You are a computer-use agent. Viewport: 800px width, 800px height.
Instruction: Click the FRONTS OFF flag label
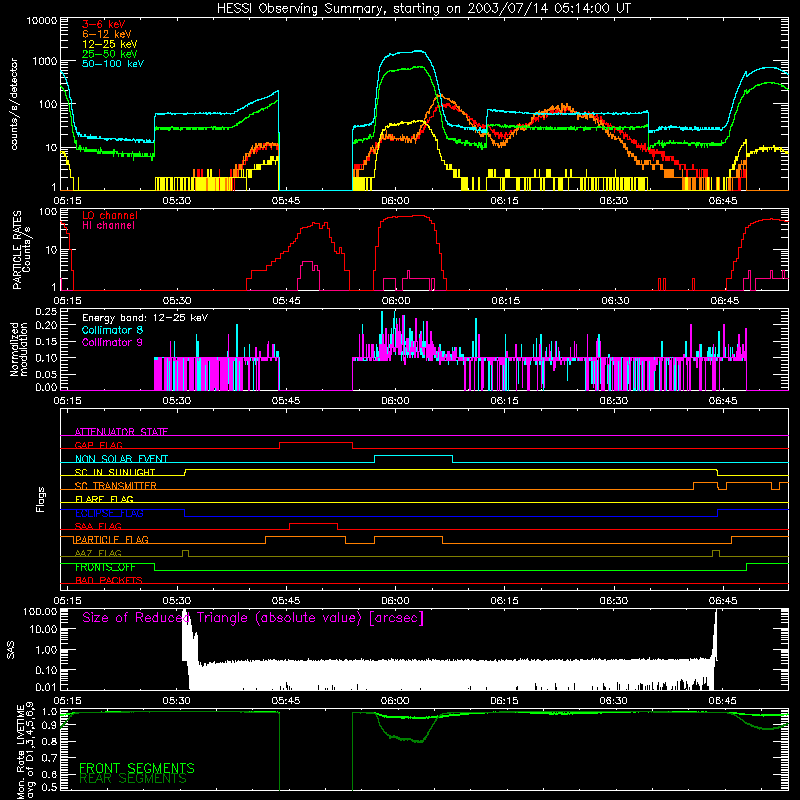[x=105, y=567]
